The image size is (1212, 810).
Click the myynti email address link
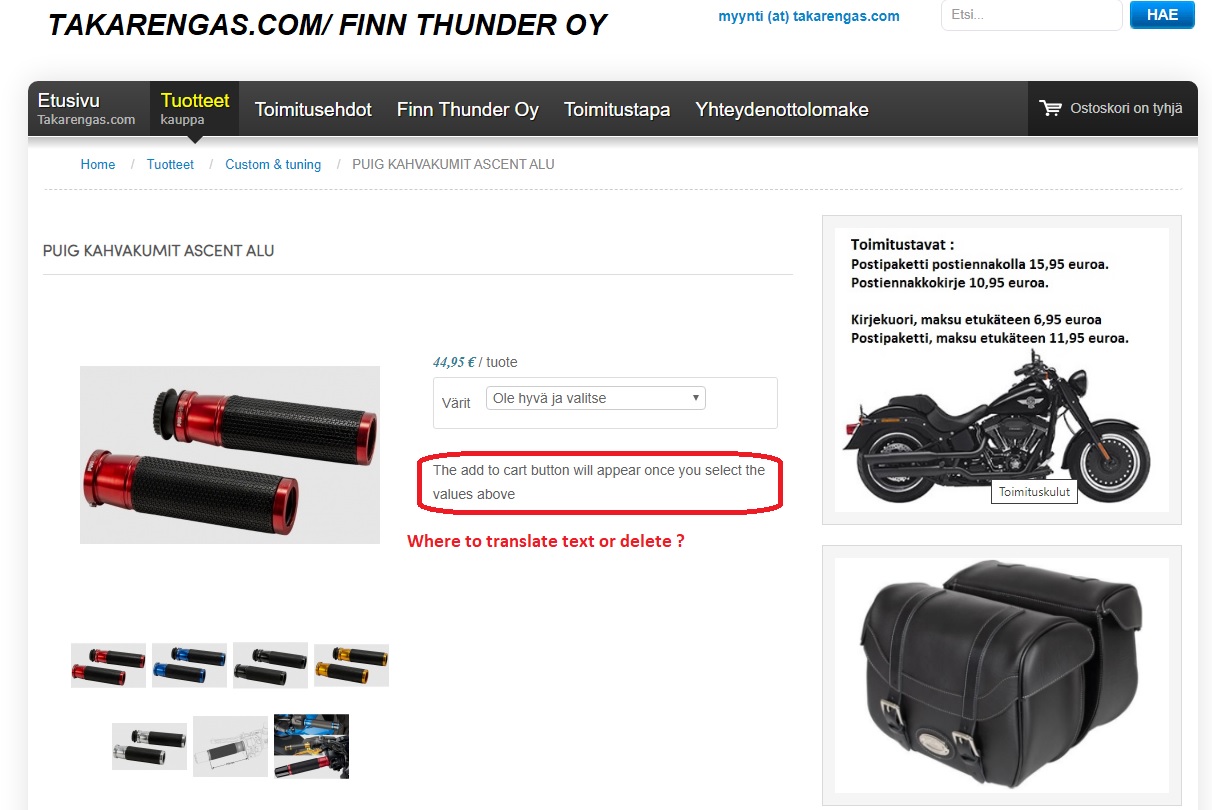pos(809,16)
